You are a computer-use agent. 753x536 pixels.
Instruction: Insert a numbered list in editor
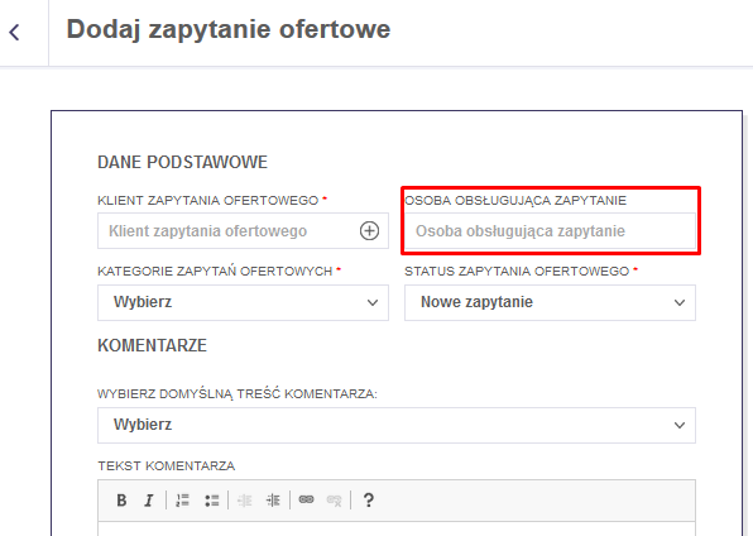click(x=182, y=501)
